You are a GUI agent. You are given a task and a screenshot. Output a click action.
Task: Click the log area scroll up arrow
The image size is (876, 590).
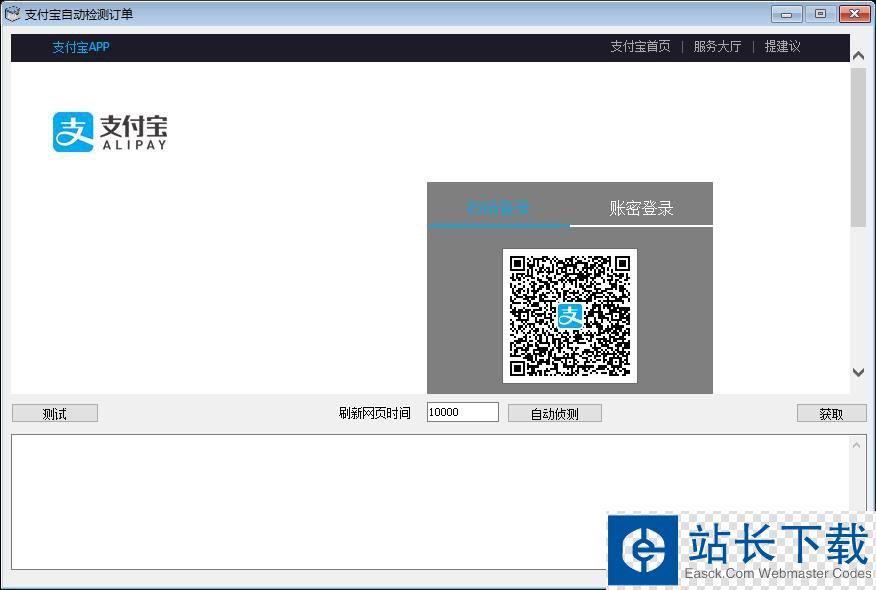[x=856, y=445]
